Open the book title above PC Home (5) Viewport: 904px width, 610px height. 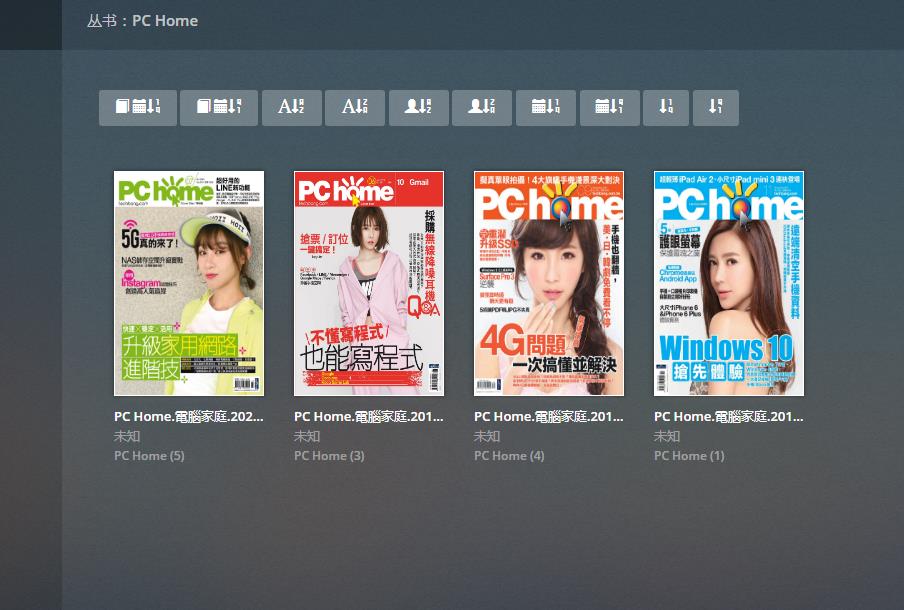click(x=189, y=417)
